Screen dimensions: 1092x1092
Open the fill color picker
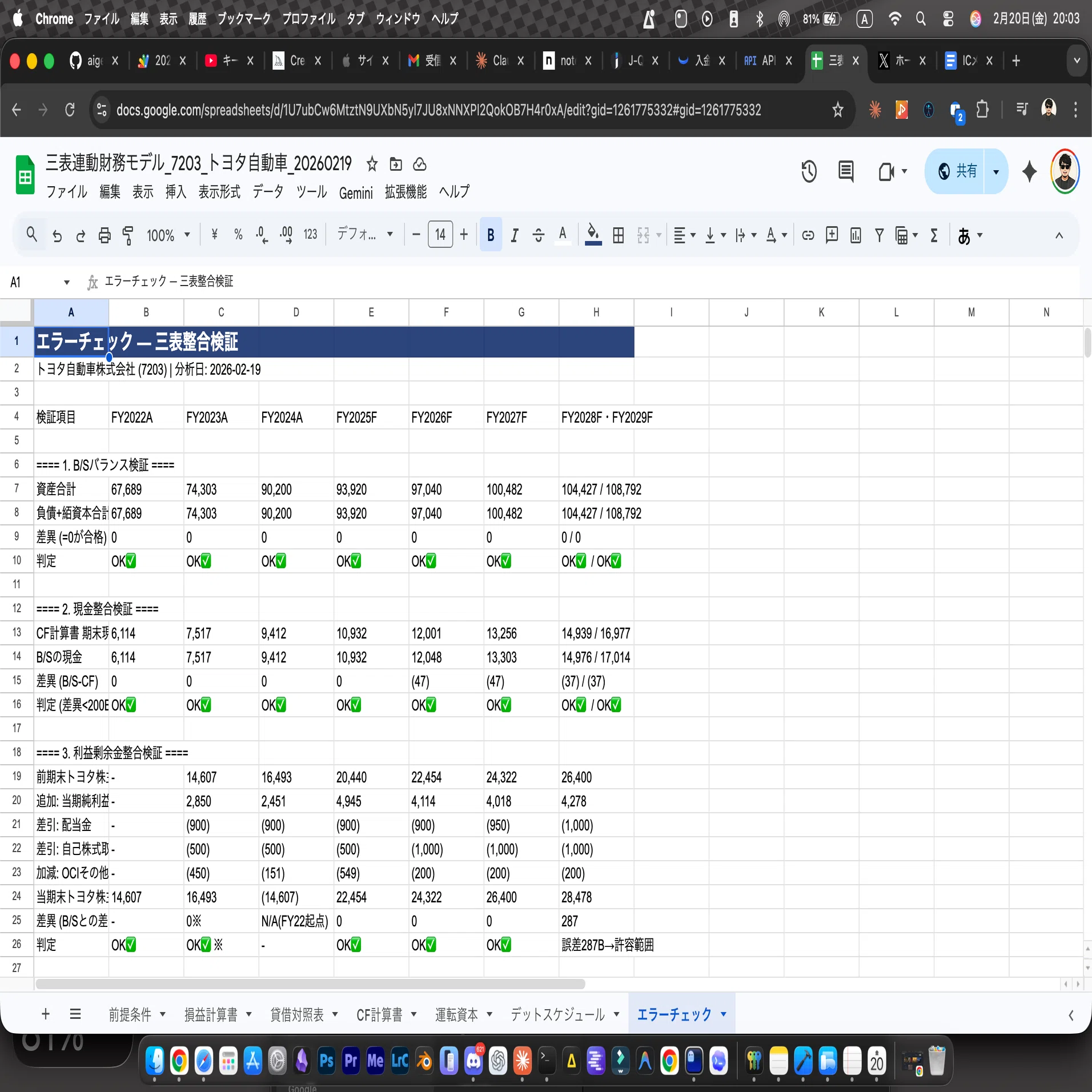click(x=593, y=235)
